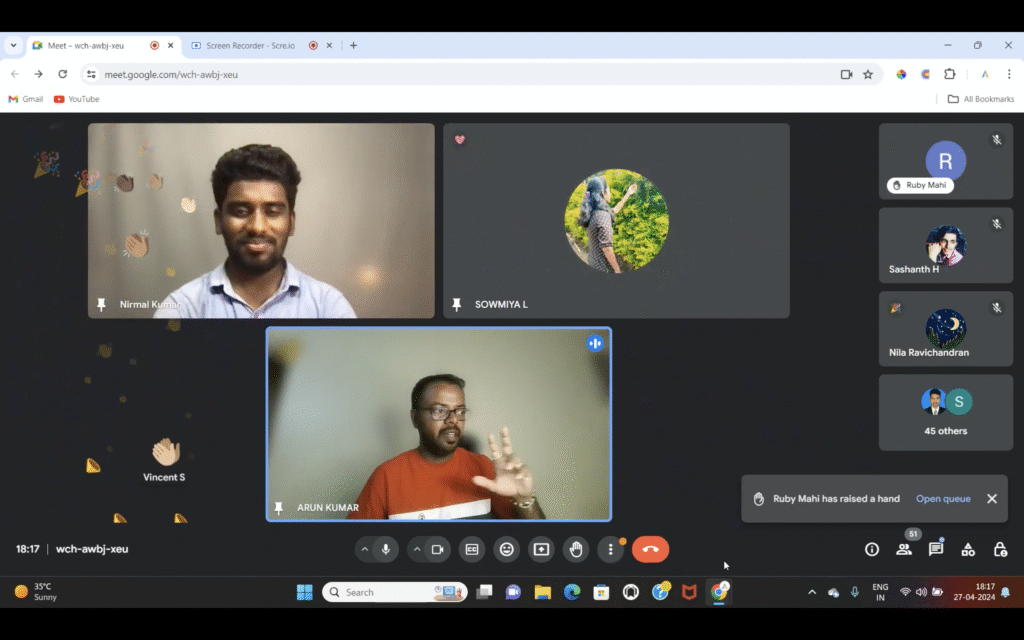Expand the audio settings arrow beside microphone
The height and width of the screenshot is (640, 1024).
click(x=364, y=549)
